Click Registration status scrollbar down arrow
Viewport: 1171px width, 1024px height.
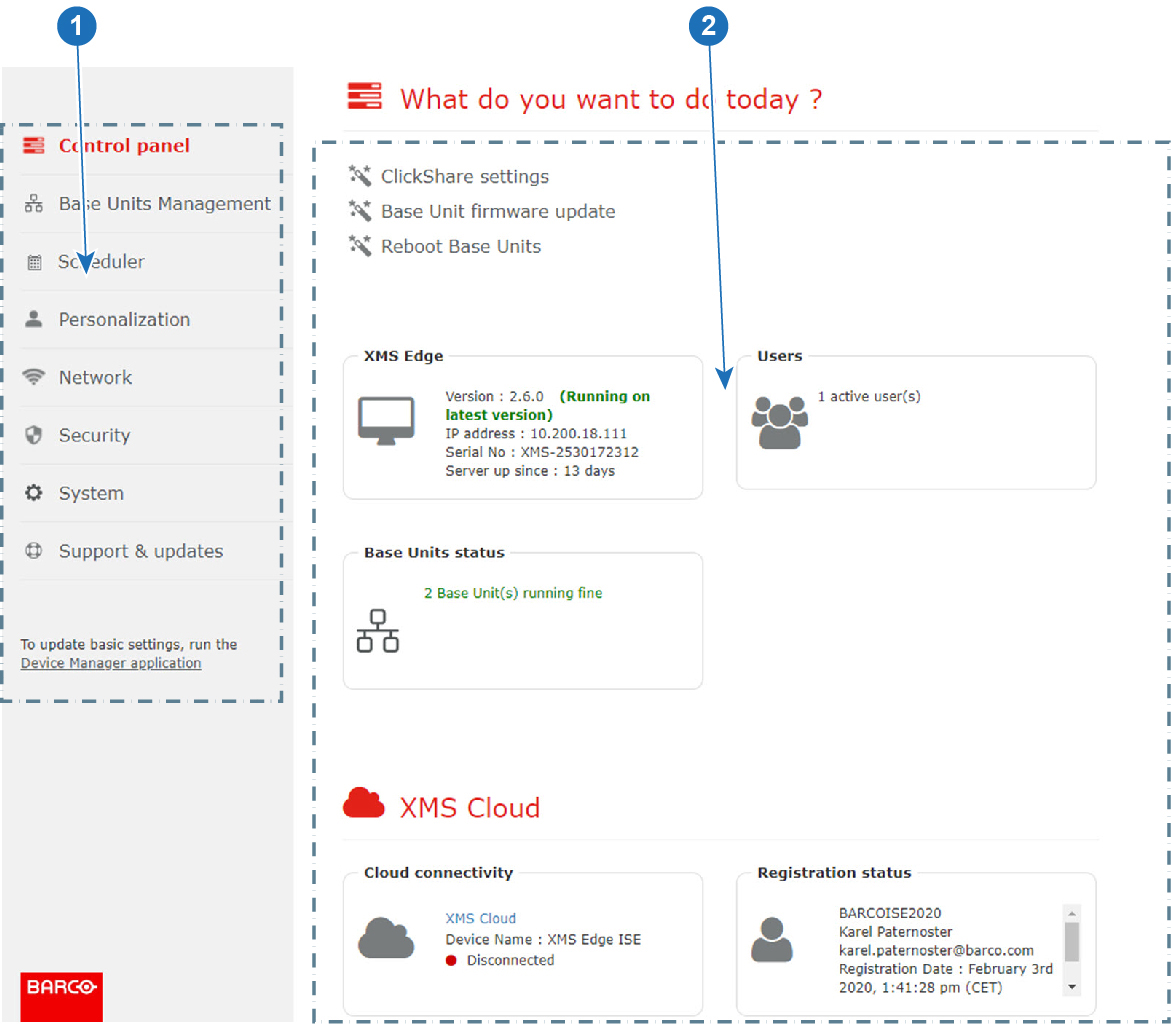pos(1072,987)
